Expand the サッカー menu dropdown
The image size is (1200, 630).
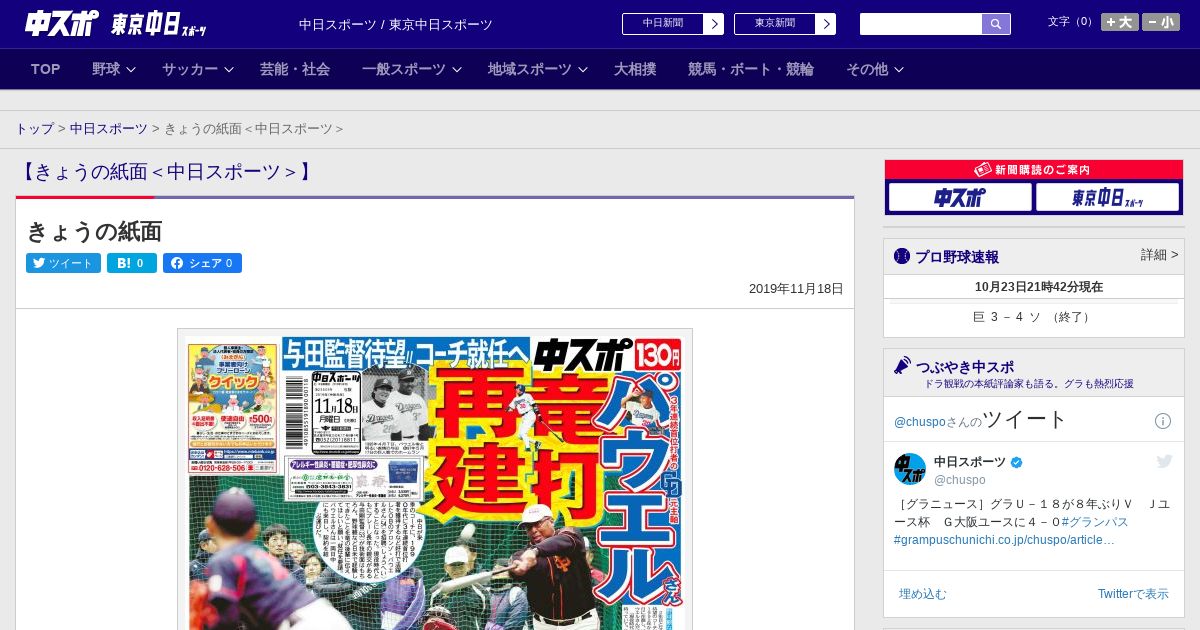[x=198, y=69]
